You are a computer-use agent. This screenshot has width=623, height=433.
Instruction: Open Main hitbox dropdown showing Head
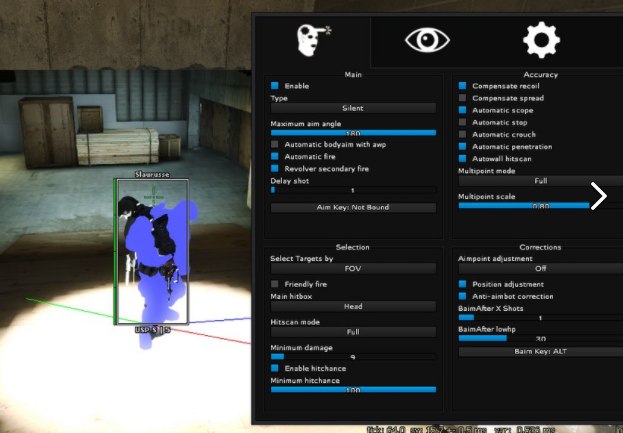click(x=353, y=306)
